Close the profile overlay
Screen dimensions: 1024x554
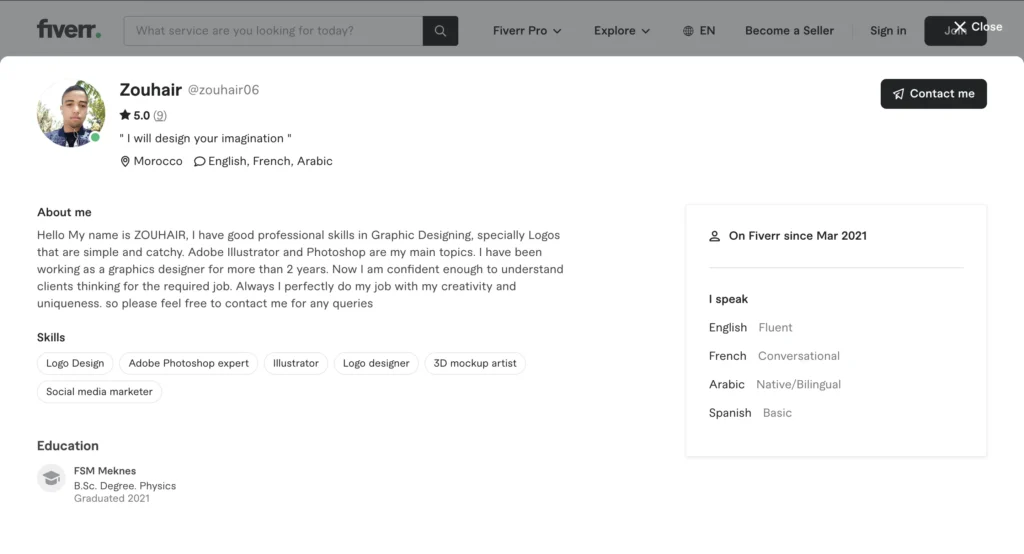978,27
